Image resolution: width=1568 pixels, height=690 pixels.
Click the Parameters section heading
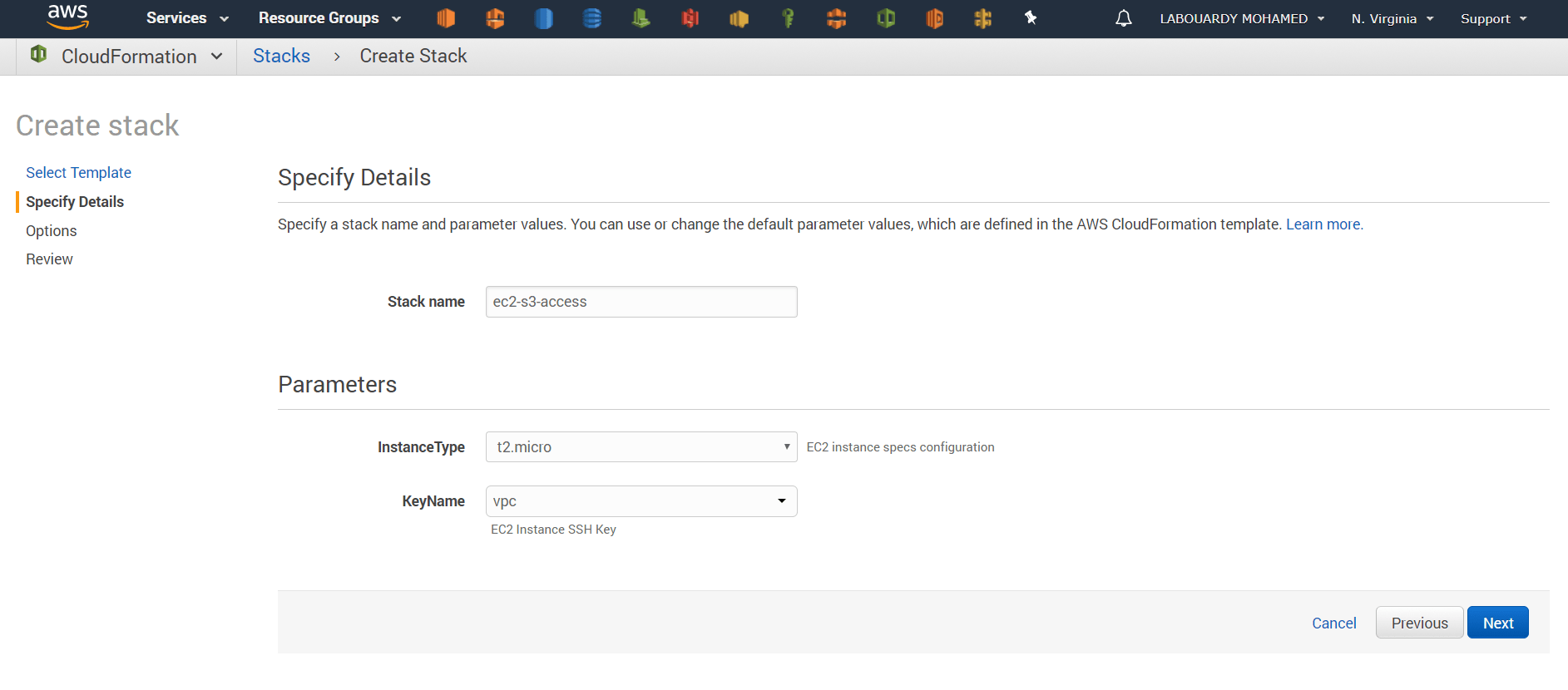click(337, 385)
